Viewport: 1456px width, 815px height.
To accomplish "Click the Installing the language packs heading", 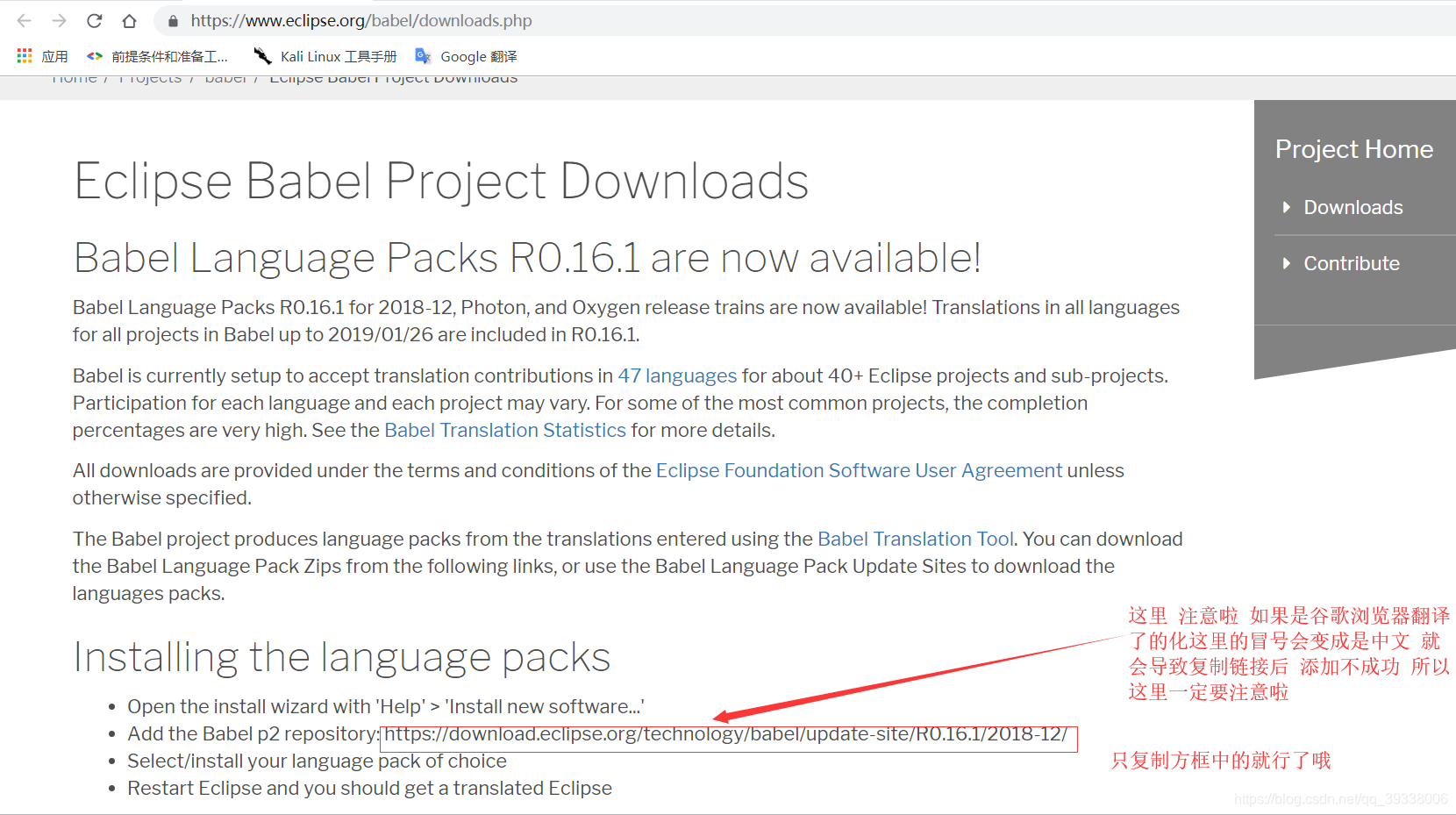I will 342,657.
